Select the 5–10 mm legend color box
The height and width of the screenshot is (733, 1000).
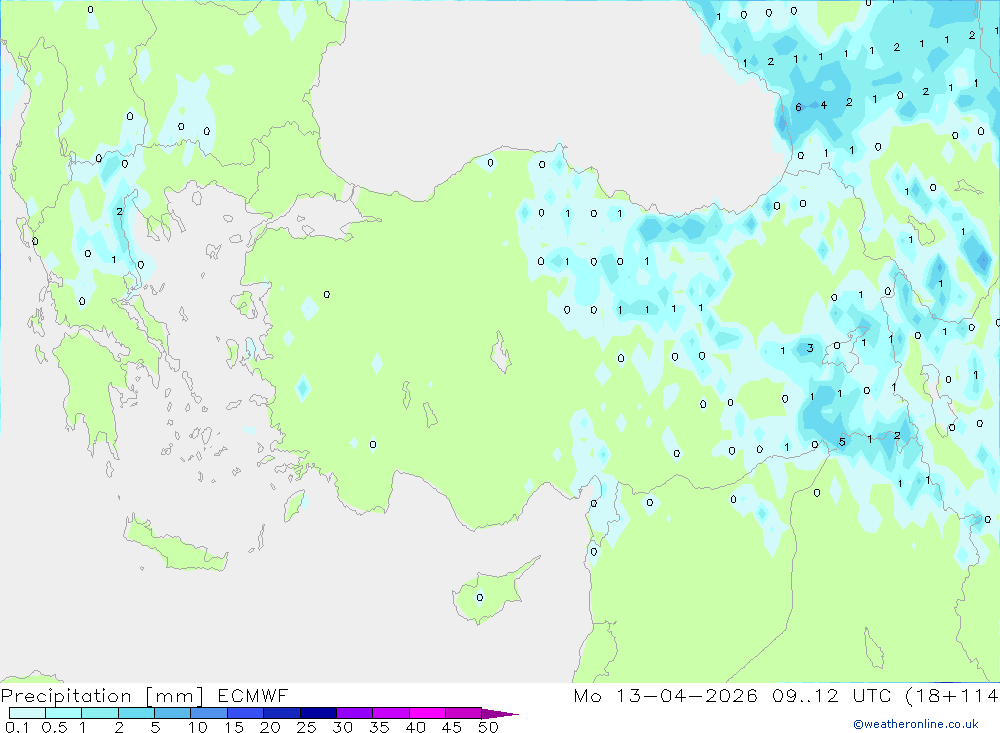(x=173, y=713)
